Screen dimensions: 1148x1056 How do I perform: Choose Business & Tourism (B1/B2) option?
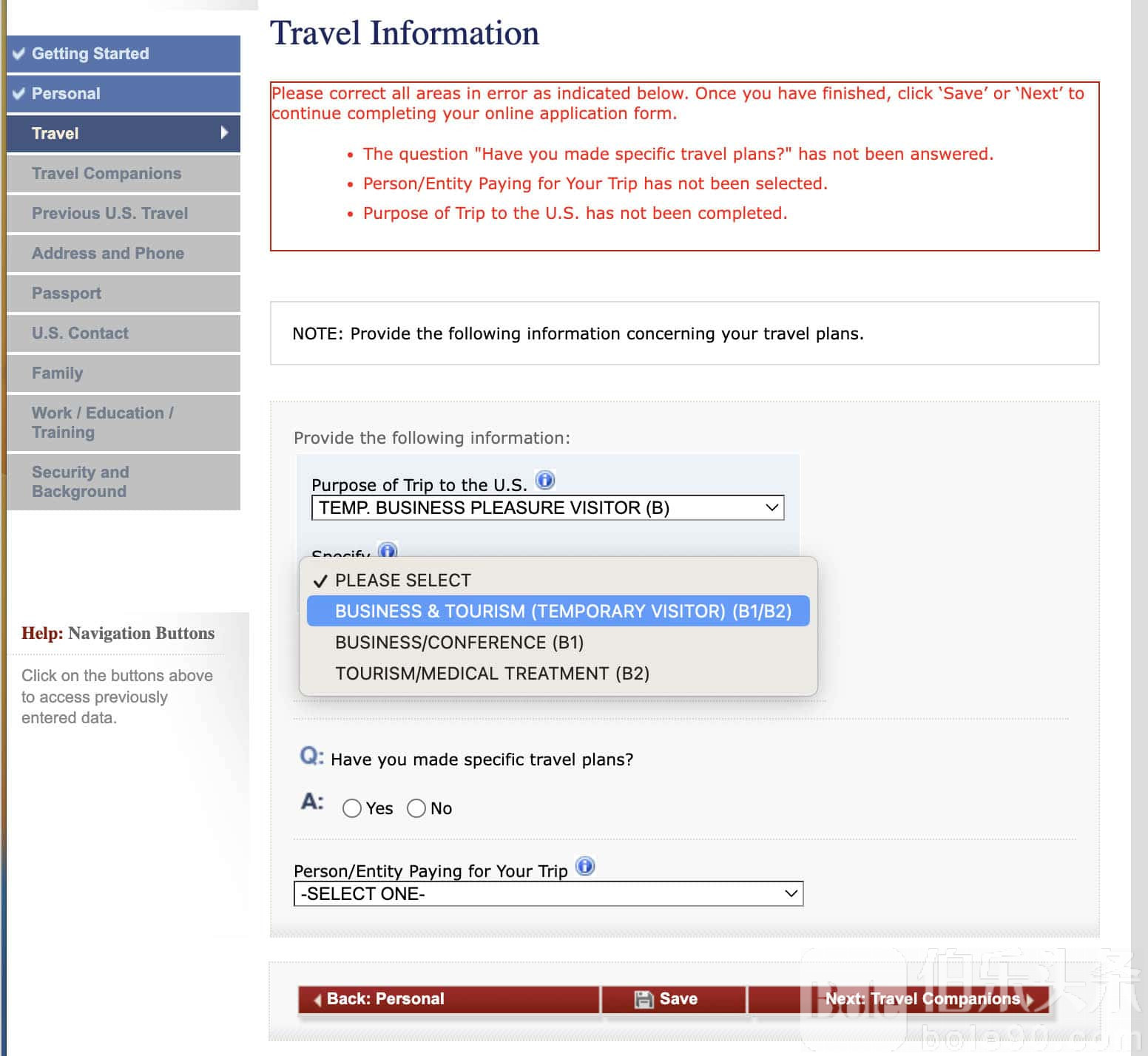[x=562, y=612]
